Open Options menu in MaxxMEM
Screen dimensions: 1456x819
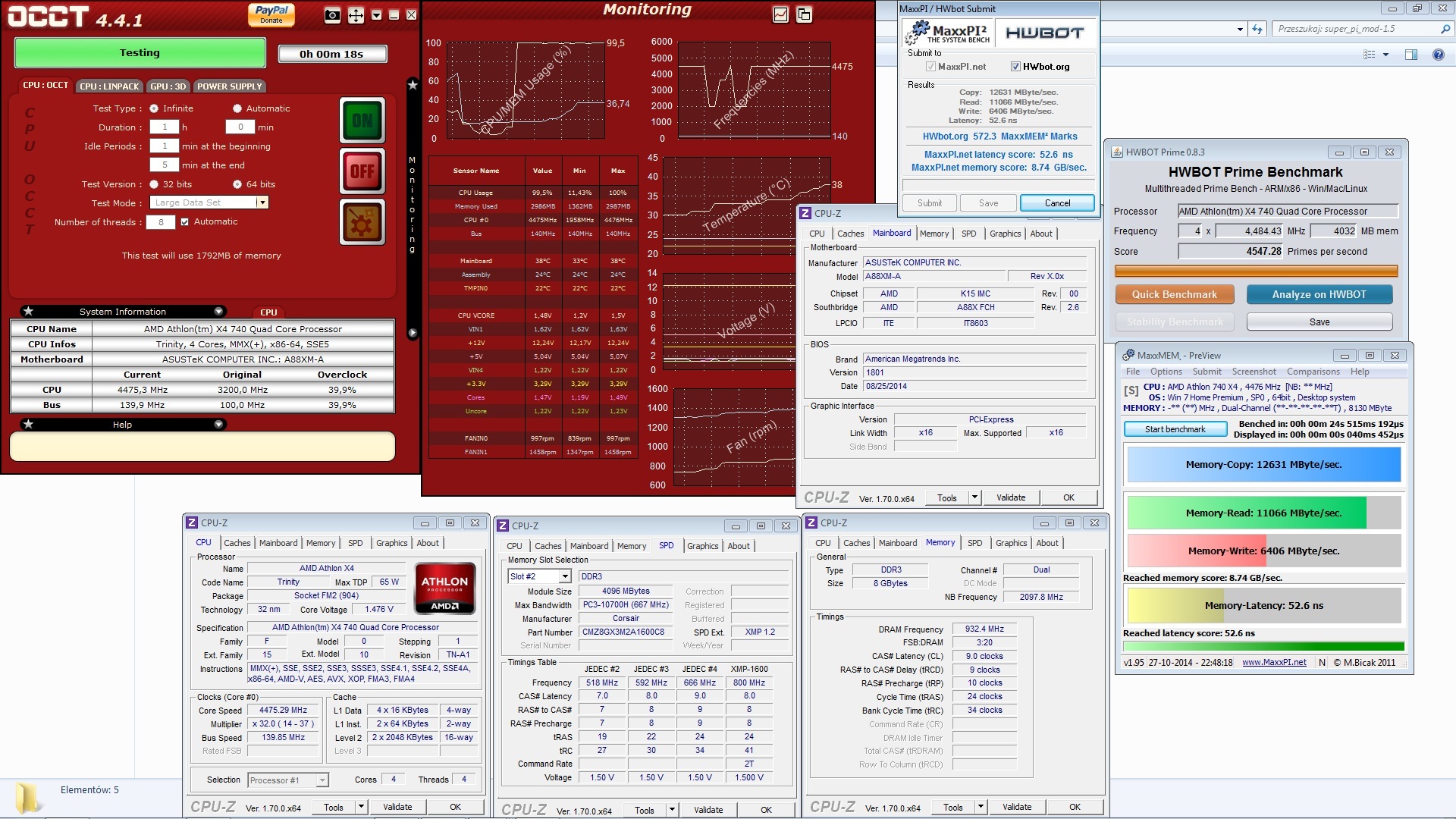pos(1166,372)
